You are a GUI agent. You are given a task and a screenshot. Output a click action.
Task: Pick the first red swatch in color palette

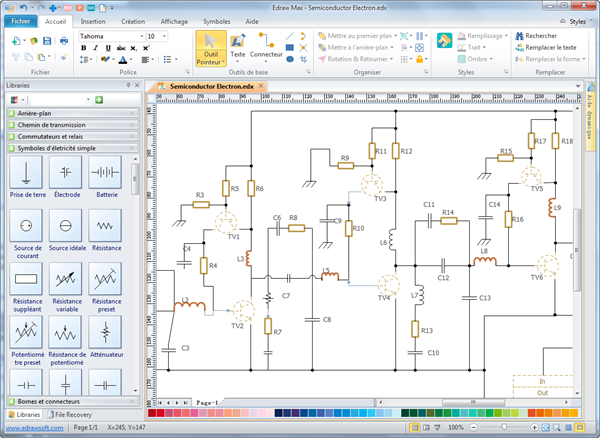pyautogui.click(x=152, y=413)
